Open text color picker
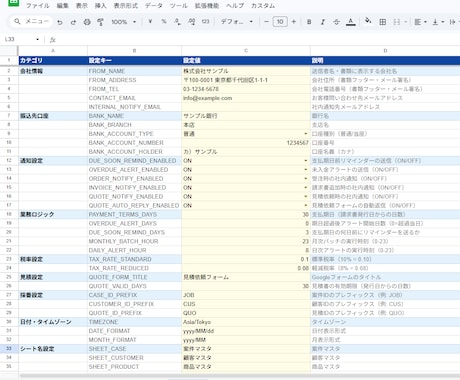The width and height of the screenshot is (460, 380). pos(350,22)
